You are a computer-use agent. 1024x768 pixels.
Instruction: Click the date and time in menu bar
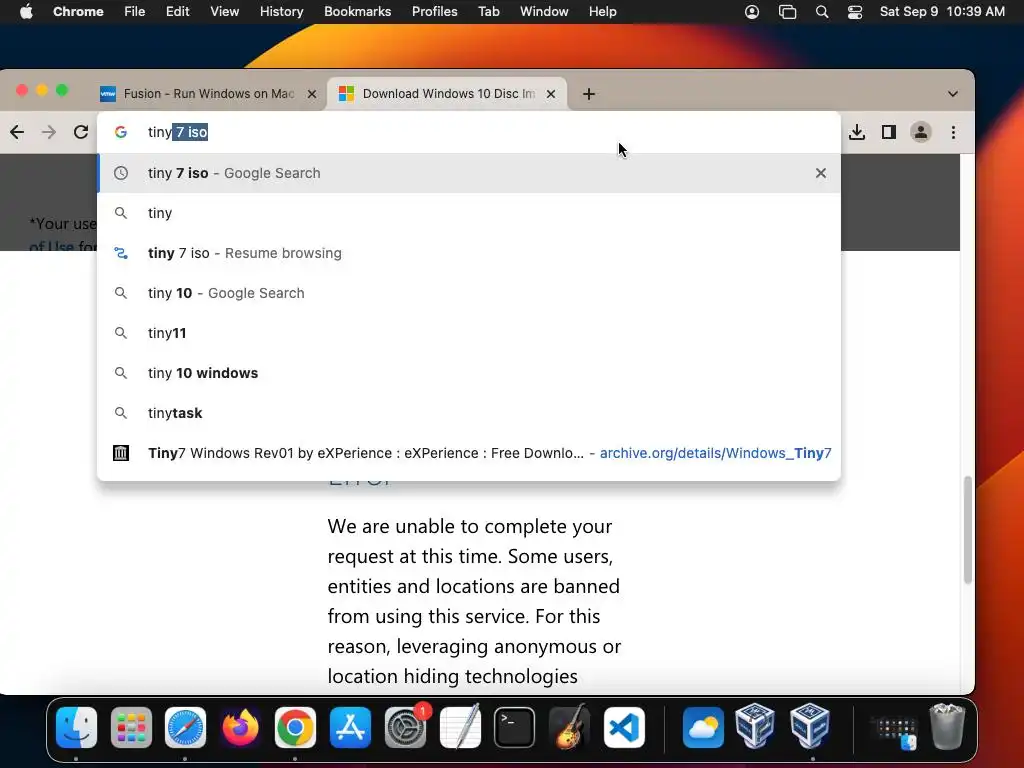(x=942, y=12)
